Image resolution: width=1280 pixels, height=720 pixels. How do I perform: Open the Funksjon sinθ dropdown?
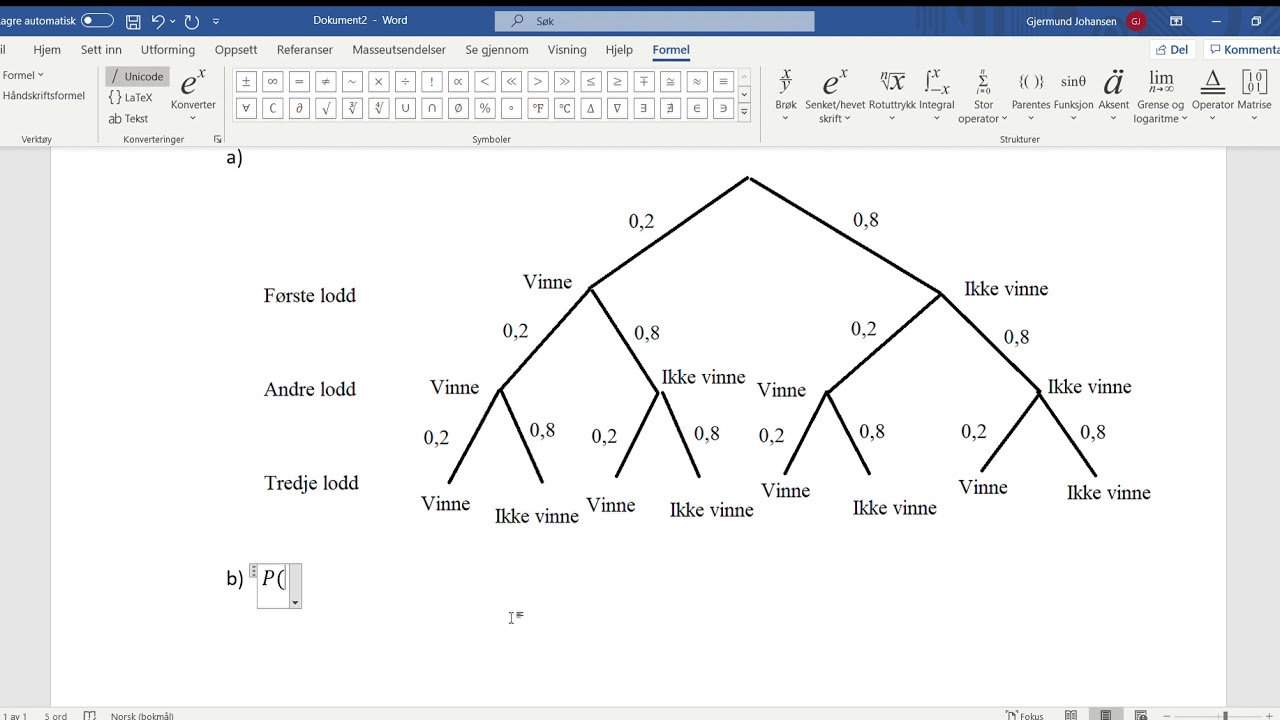1074,96
